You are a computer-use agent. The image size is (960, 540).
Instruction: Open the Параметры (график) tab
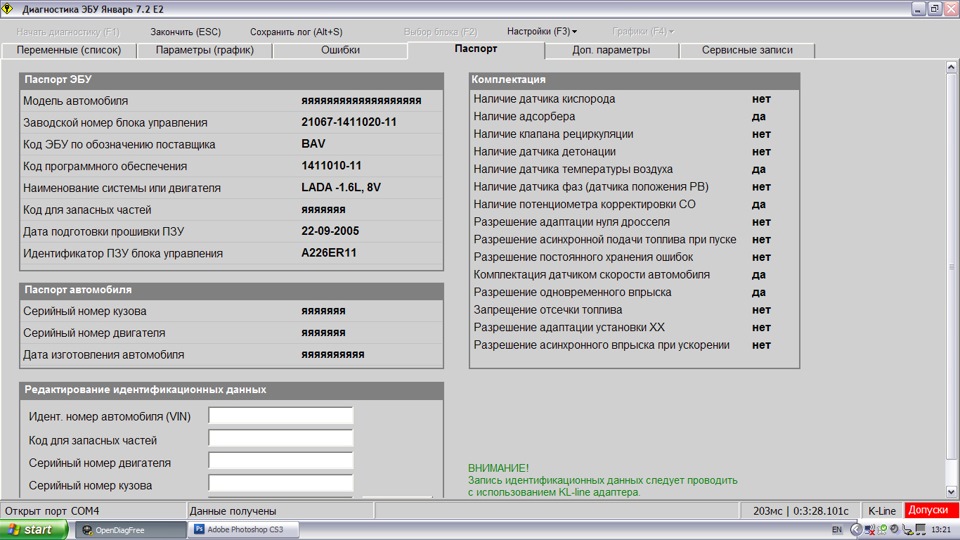[x=204, y=50]
